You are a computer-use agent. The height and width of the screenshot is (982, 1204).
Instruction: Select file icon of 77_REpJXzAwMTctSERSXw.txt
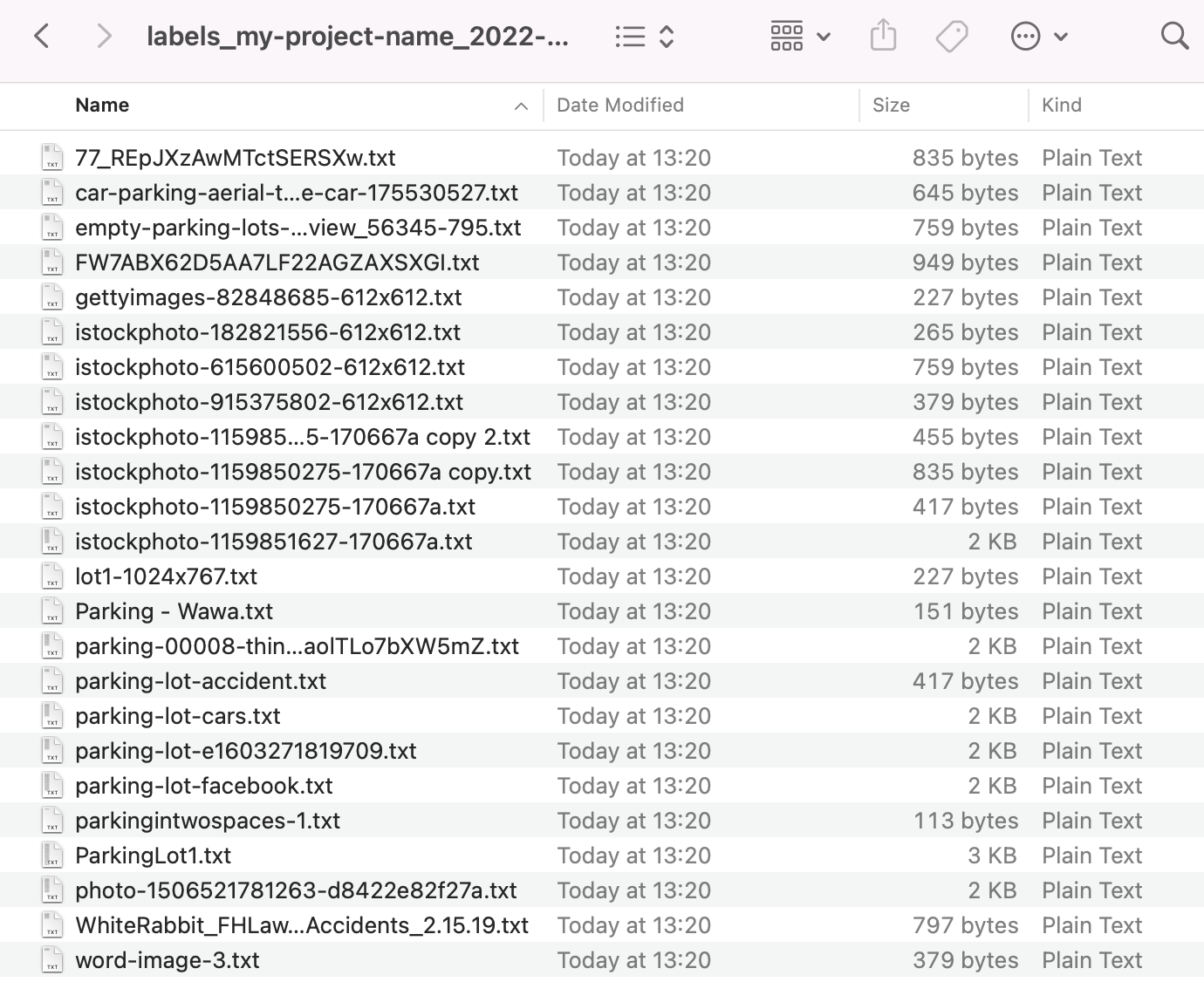(52, 158)
